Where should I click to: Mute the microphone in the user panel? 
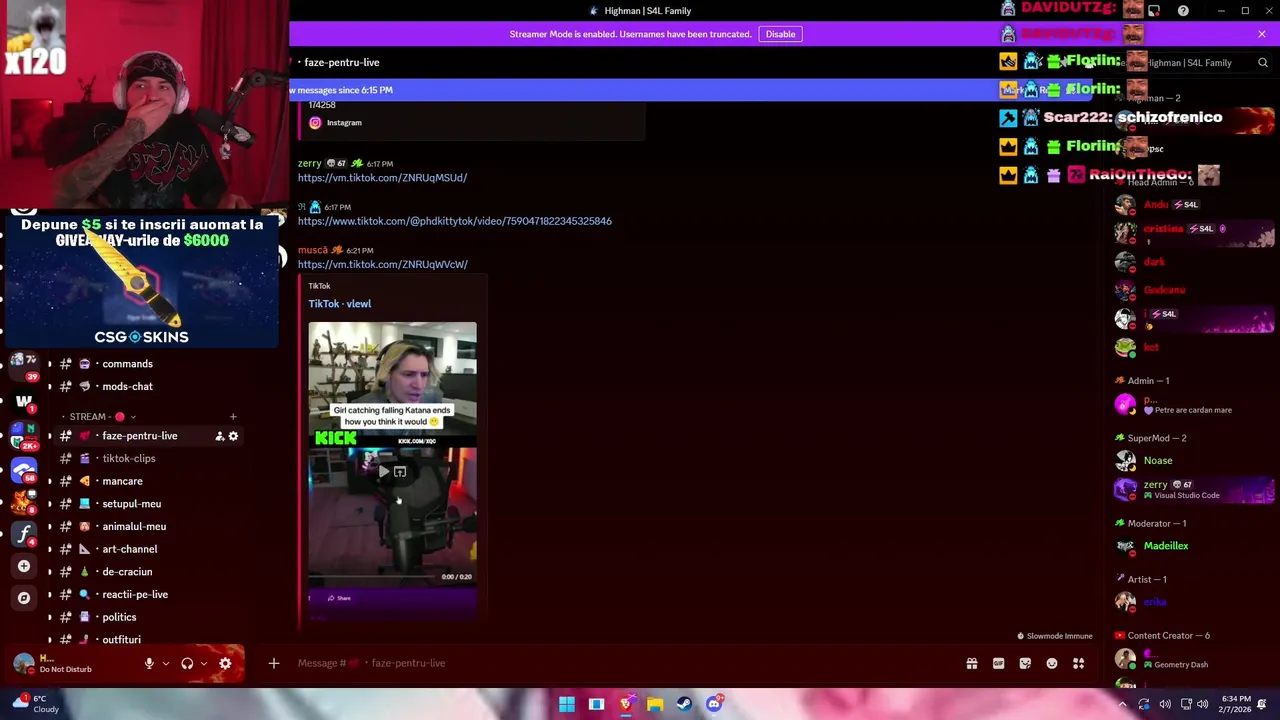pyautogui.click(x=149, y=663)
